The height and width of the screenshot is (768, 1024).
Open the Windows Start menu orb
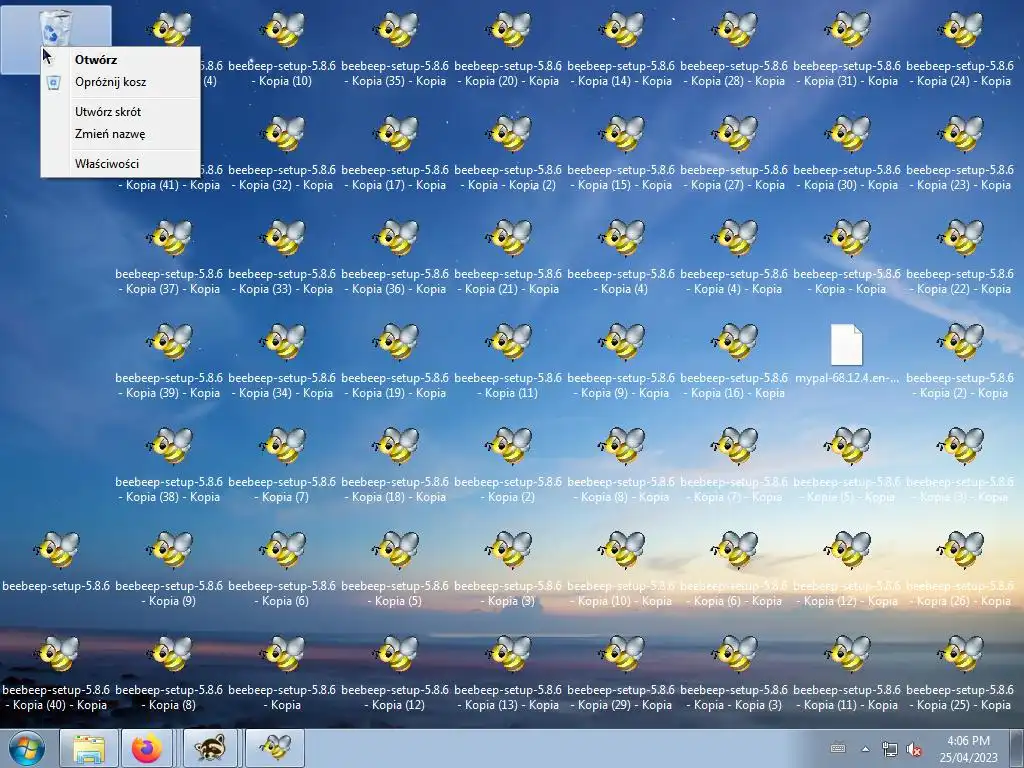click(26, 748)
